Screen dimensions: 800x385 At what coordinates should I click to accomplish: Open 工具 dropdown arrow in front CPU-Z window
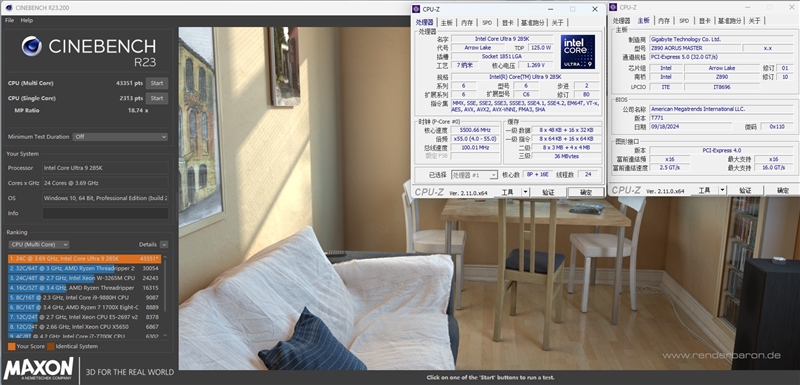pos(526,192)
